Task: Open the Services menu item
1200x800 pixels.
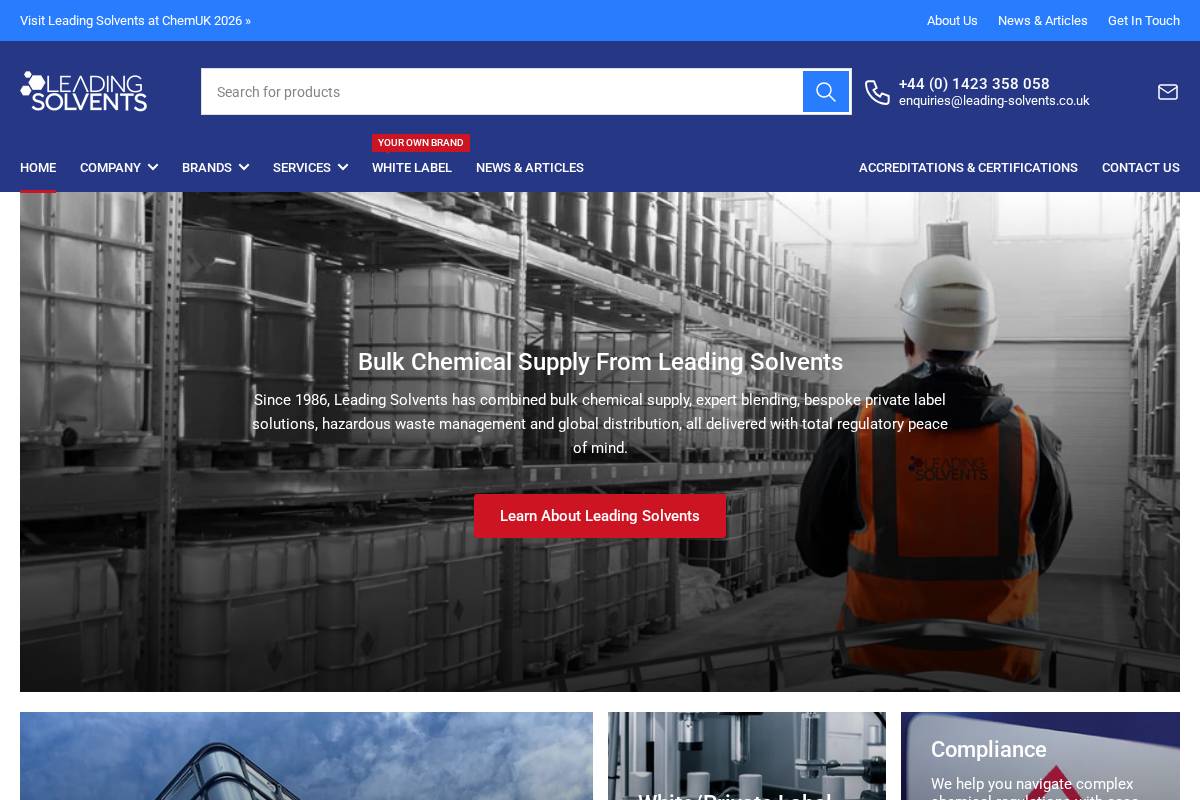Action: 302,168
